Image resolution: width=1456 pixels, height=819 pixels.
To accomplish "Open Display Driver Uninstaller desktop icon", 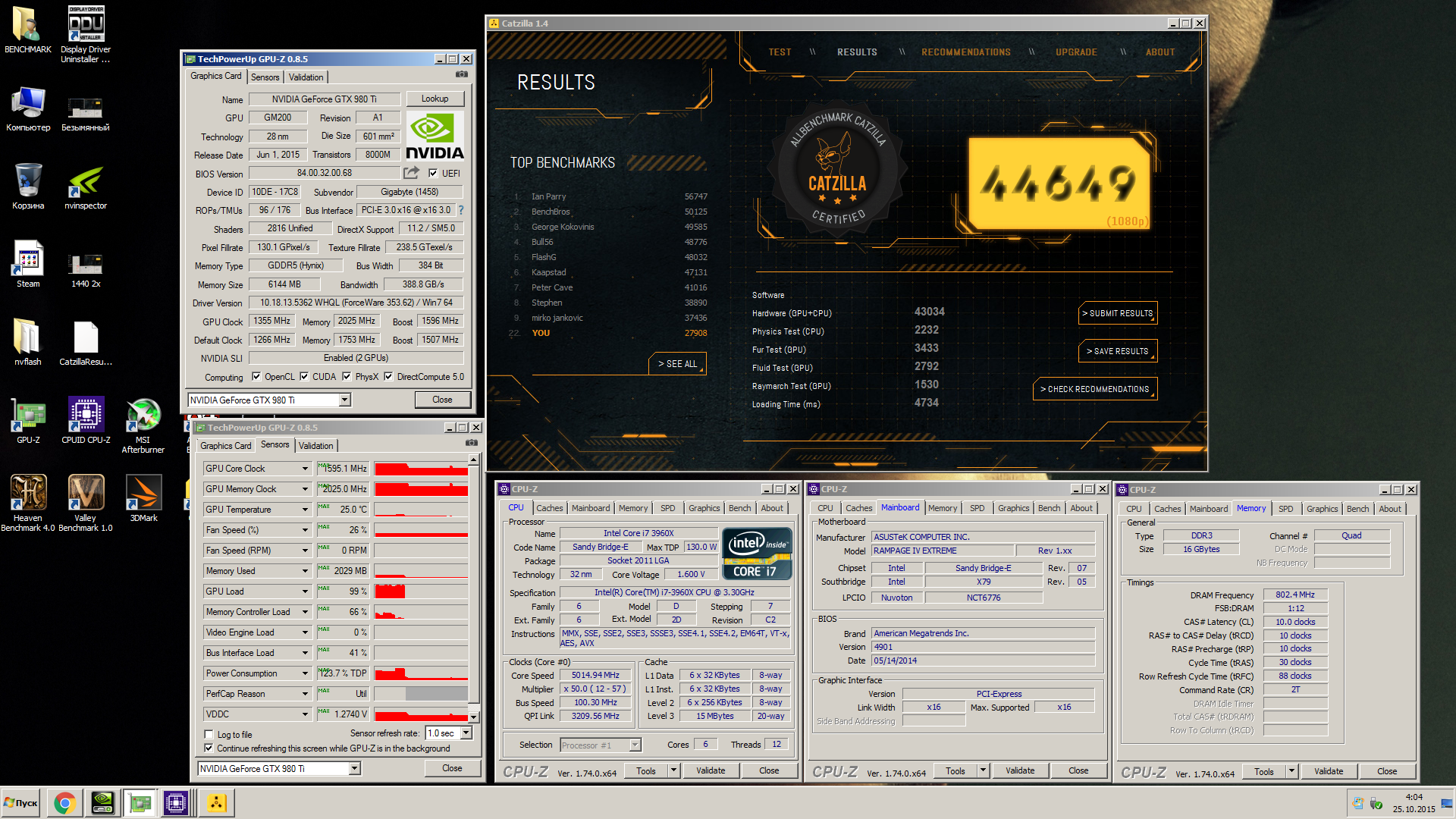I will (86, 34).
